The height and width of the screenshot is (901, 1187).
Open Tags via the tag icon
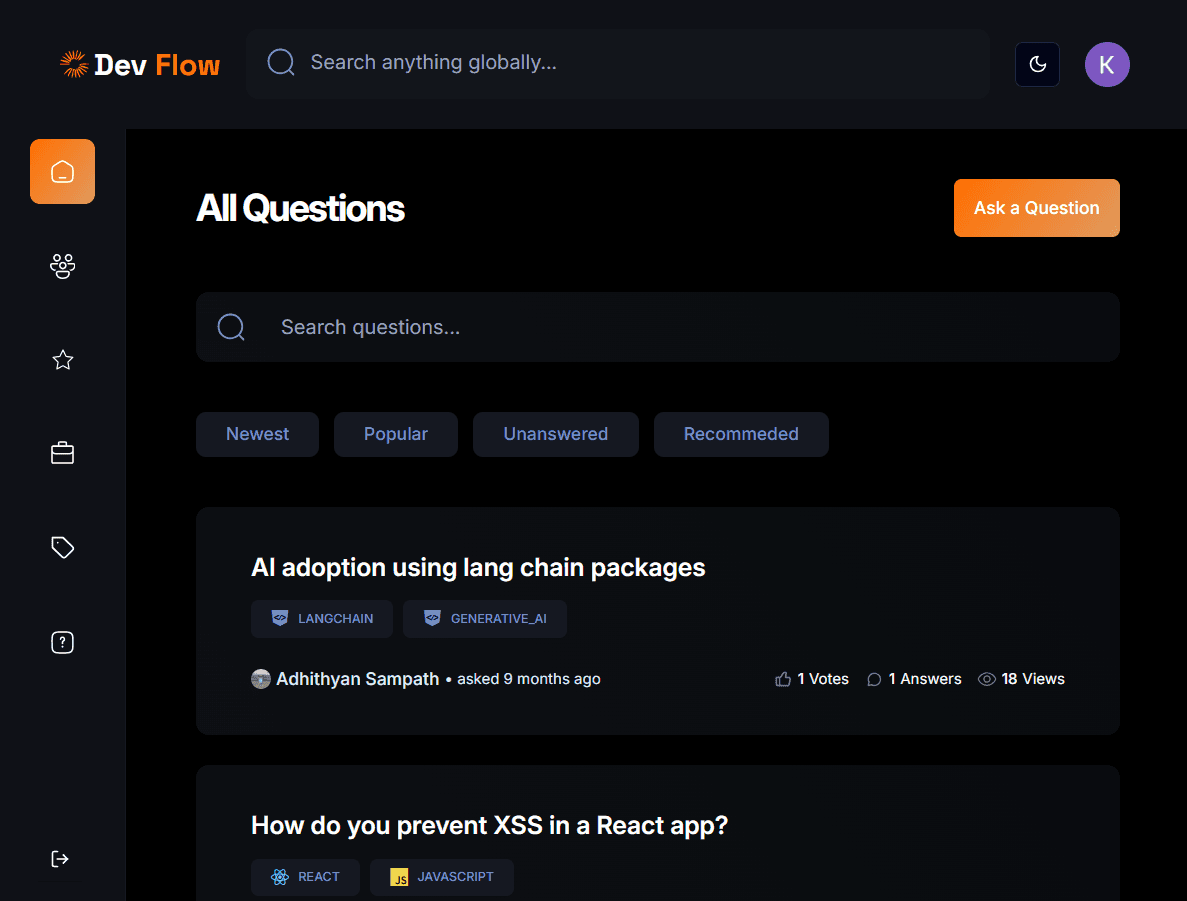[x=62, y=548]
